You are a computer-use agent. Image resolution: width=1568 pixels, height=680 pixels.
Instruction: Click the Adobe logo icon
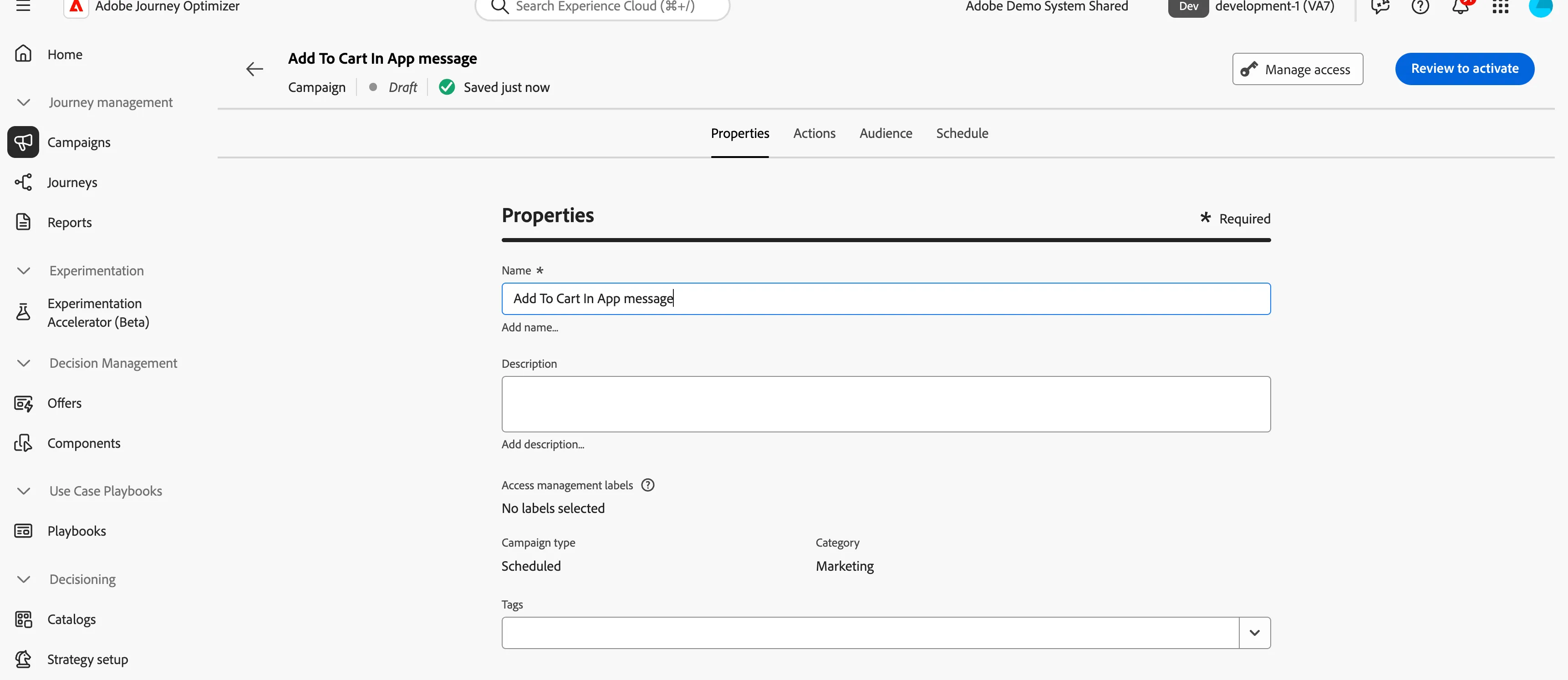(x=76, y=7)
